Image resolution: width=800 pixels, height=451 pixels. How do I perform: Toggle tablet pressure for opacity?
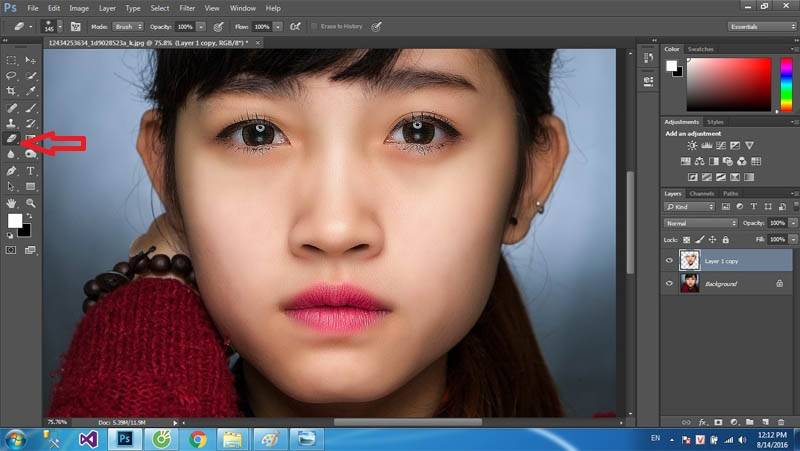coord(218,27)
